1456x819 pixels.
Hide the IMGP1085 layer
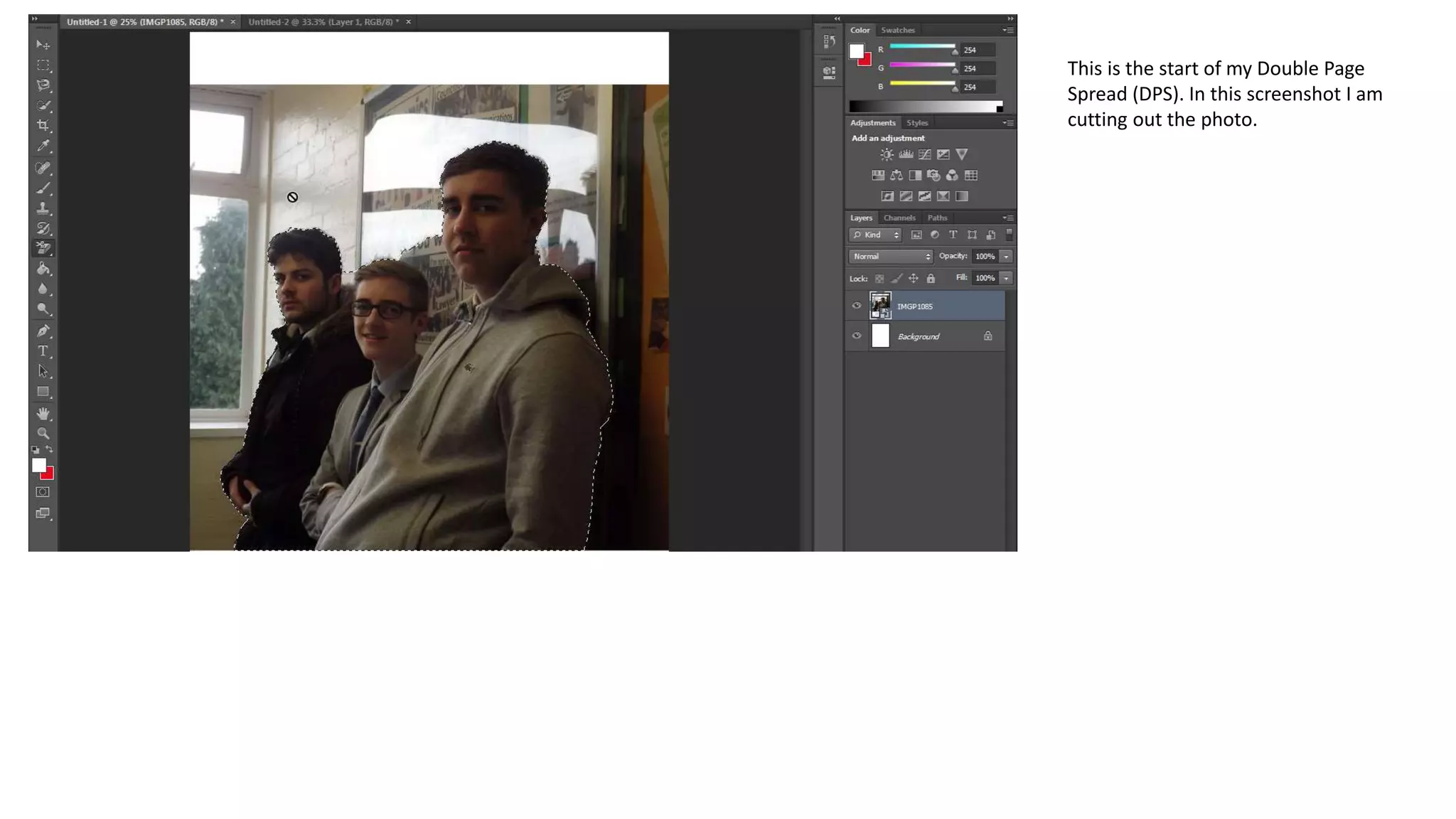click(x=857, y=306)
